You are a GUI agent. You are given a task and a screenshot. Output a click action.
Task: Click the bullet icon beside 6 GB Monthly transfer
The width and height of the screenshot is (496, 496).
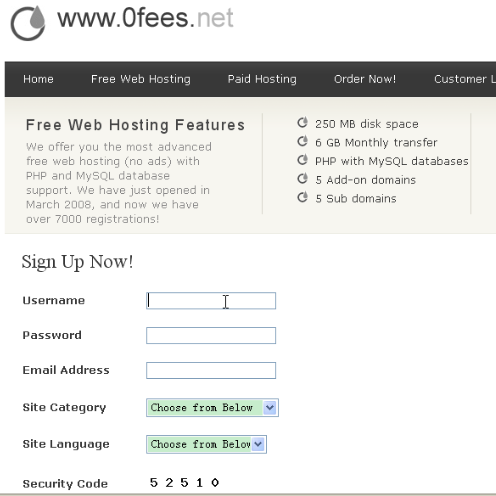pos(302,141)
